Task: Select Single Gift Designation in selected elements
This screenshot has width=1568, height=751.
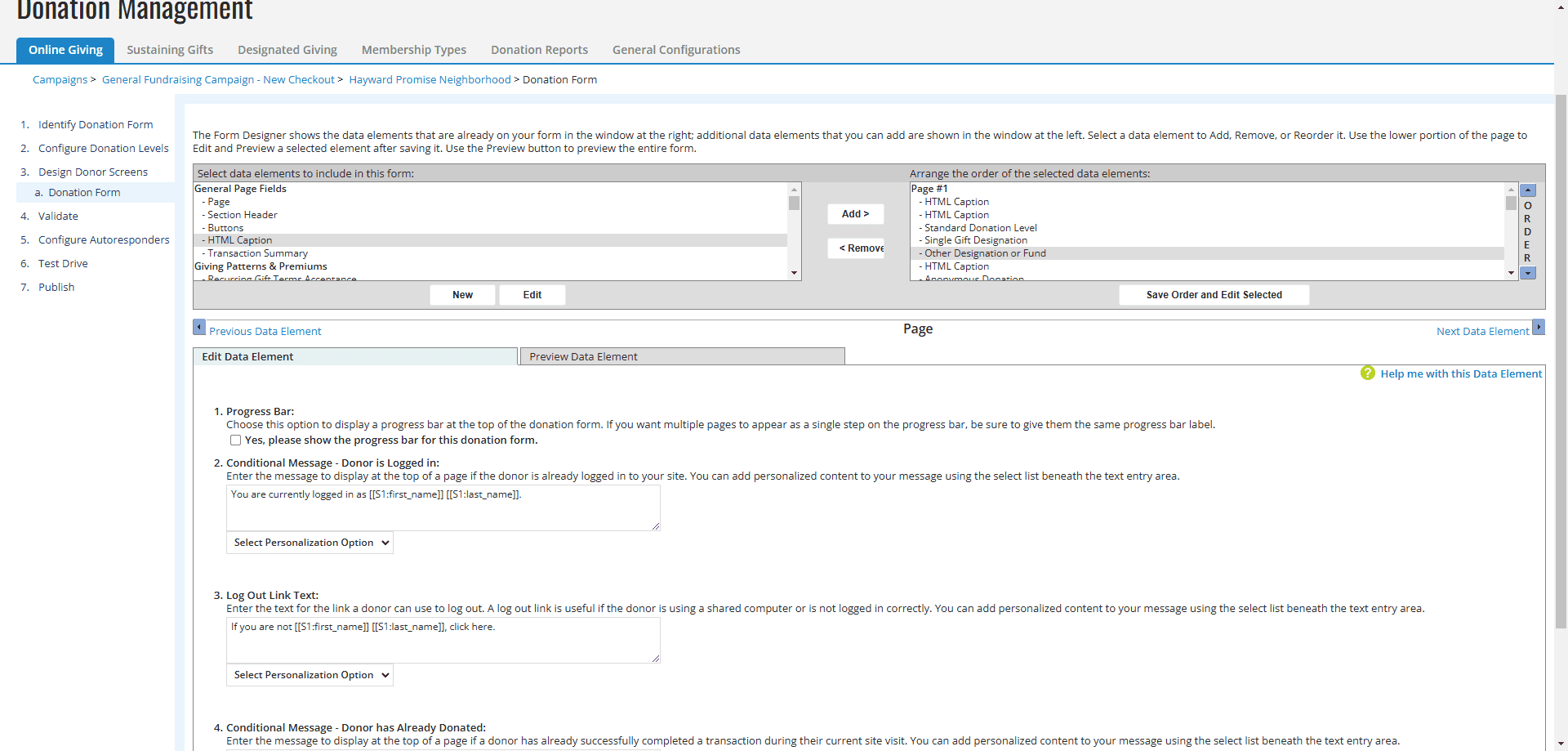Action: tap(1207, 240)
